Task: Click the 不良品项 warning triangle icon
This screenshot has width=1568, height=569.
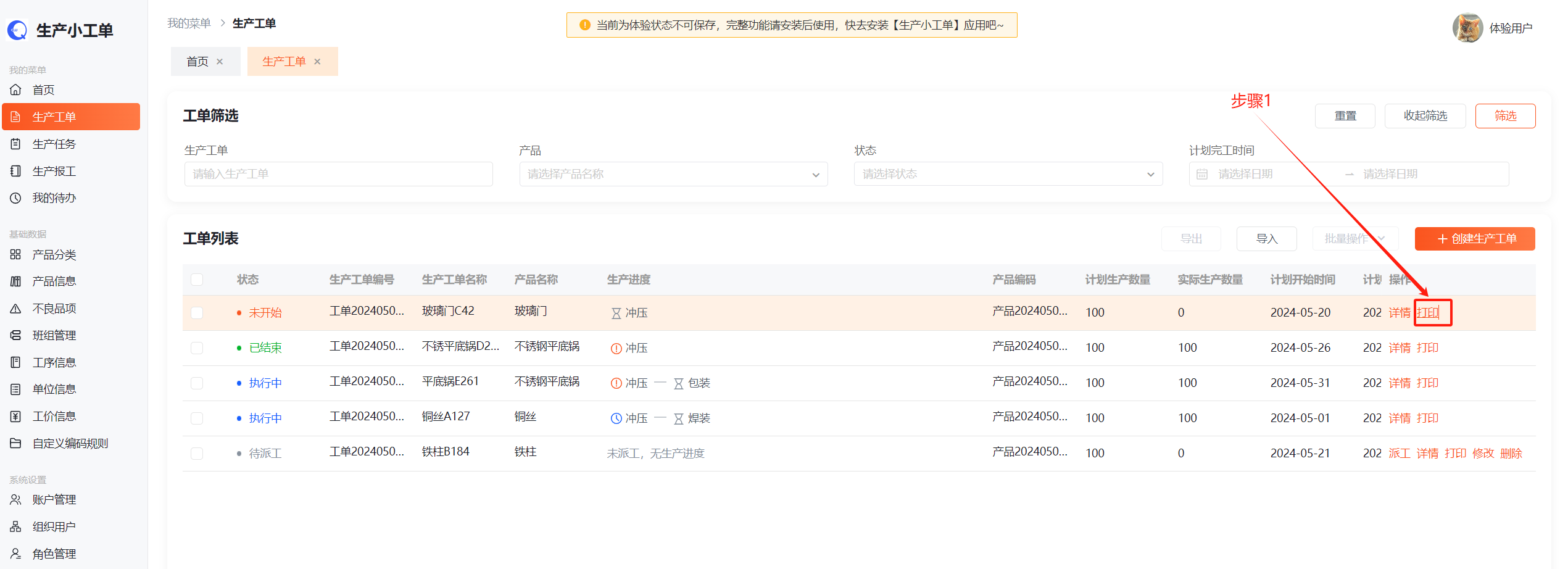Action: pyautogui.click(x=16, y=309)
